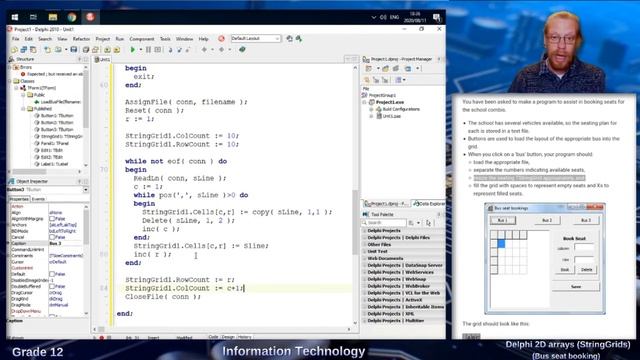Switch to the Data Explorer tab
The width and height of the screenshot is (640, 360).
(428, 203)
